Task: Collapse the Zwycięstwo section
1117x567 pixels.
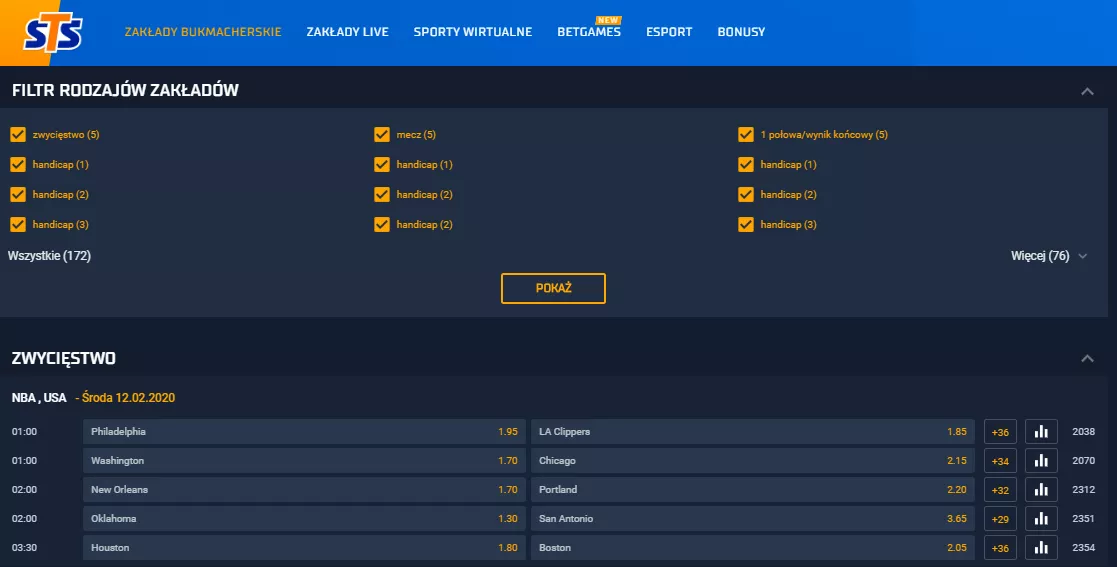Action: click(1087, 358)
